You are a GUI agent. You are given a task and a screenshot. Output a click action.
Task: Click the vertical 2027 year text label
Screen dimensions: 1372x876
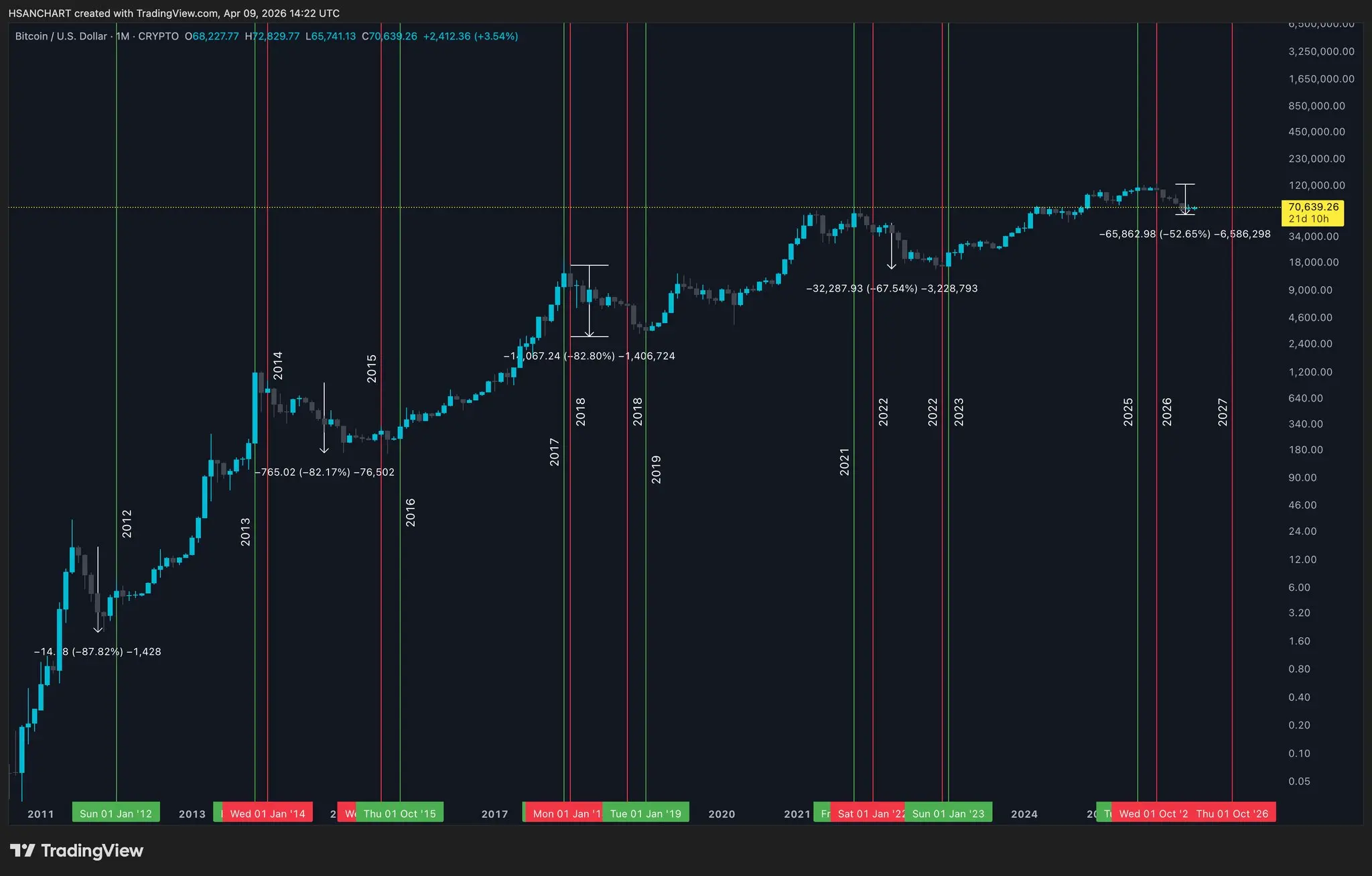pos(1223,412)
